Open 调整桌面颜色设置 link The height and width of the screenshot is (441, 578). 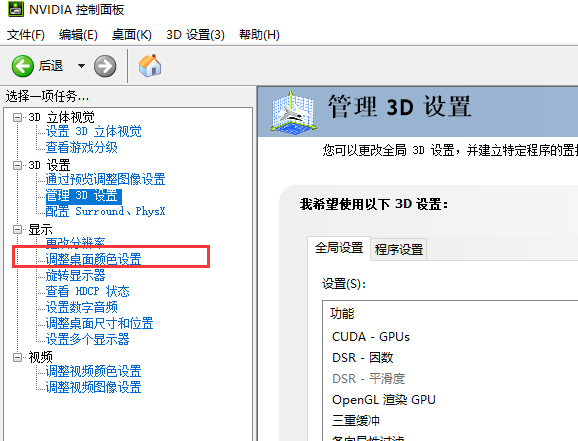coord(93,259)
